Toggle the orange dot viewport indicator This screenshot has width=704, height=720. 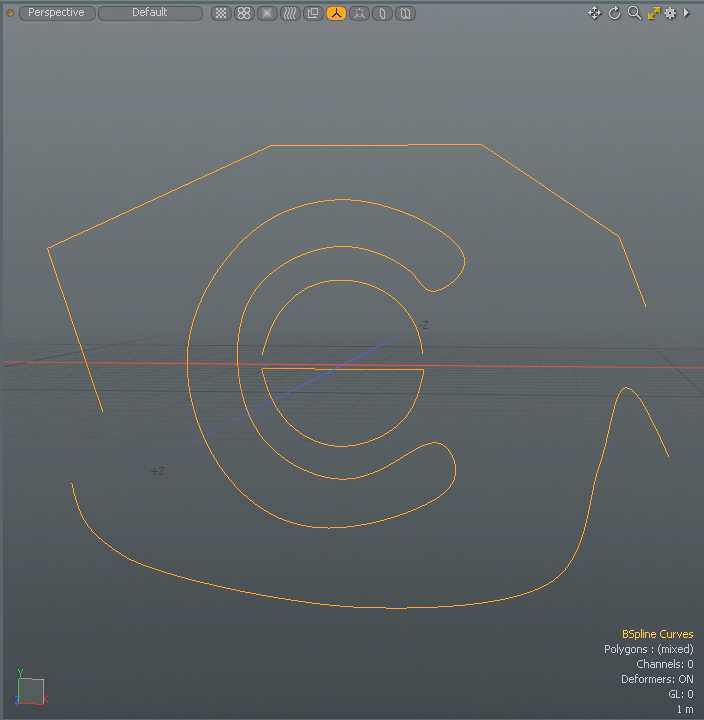pos(10,13)
